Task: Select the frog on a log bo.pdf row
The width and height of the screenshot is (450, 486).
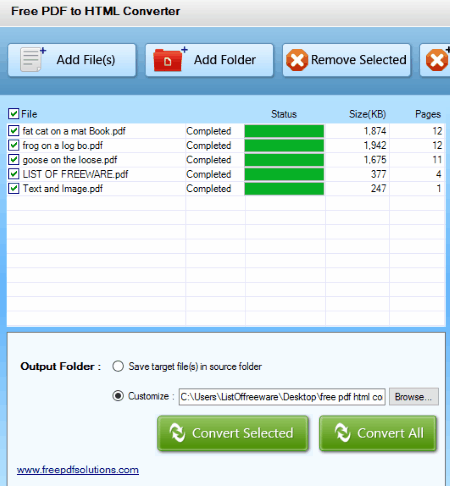Action: pos(226,145)
